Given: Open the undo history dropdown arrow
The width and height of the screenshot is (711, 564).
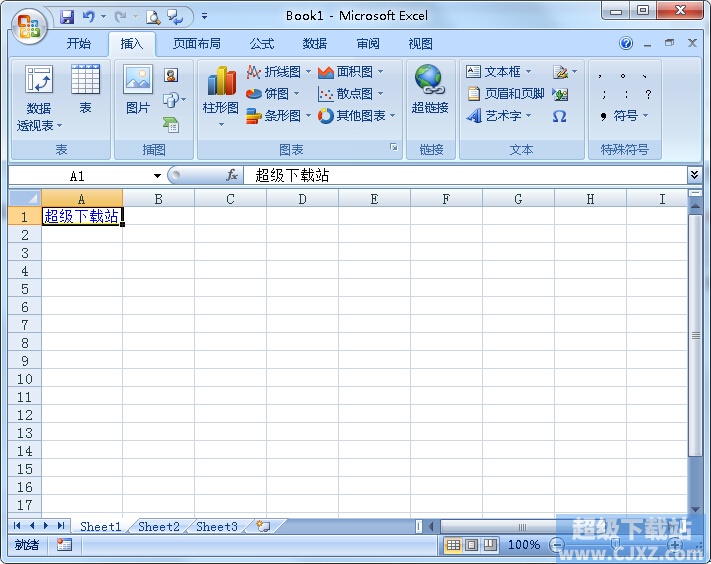Looking at the screenshot, I should pyautogui.click(x=103, y=17).
